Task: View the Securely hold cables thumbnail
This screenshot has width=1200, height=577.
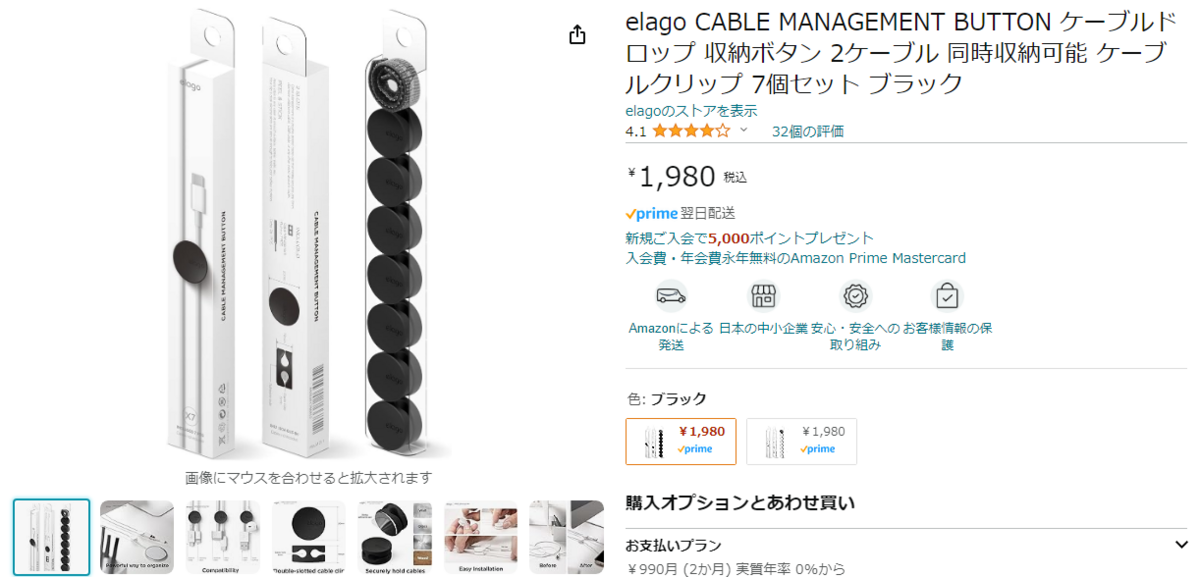Action: pos(395,537)
